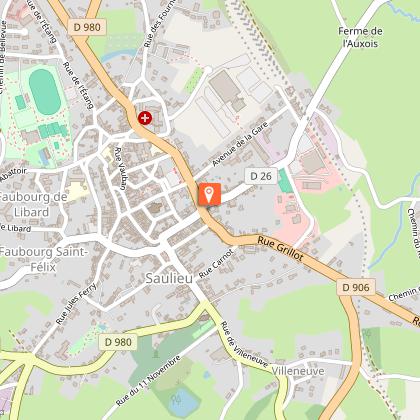This screenshot has width=420, height=420.
Task: Click the upper D 980 road badge
Action: pyautogui.click(x=87, y=27)
